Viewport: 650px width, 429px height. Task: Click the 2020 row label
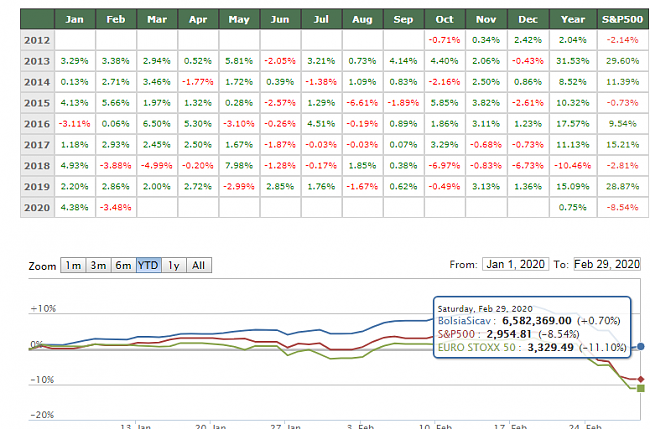click(x=37, y=208)
